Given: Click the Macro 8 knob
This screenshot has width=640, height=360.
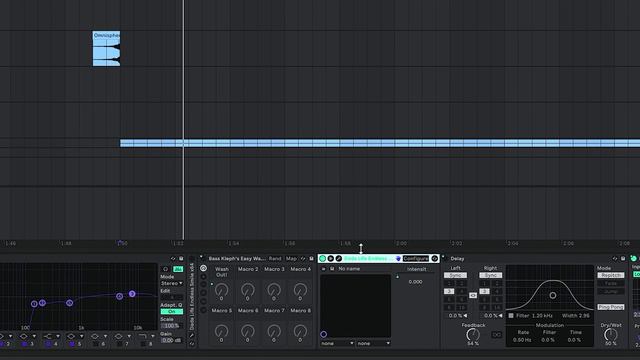Looking at the screenshot, I should tap(300, 331).
